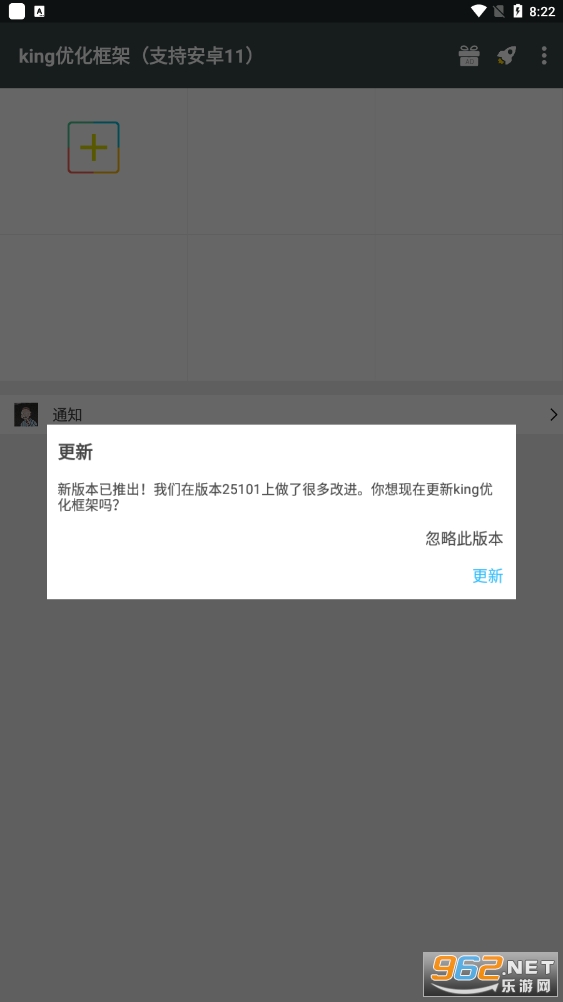The image size is (563, 1002).
Task: Open the keyboard A indicator icon
Action: click(x=39, y=11)
